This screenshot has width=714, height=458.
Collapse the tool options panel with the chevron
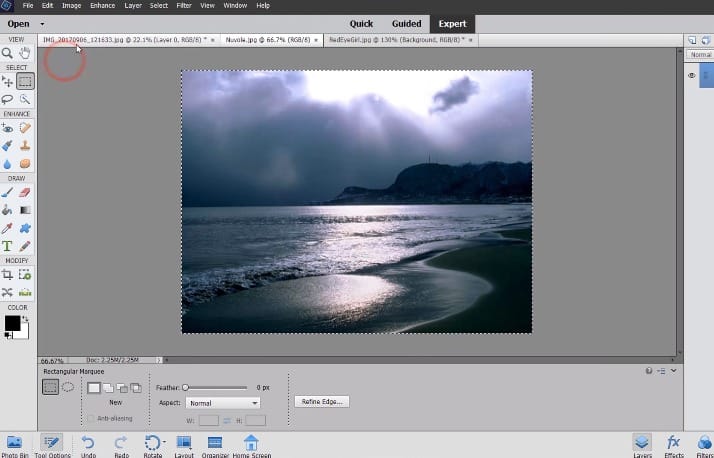(x=673, y=371)
